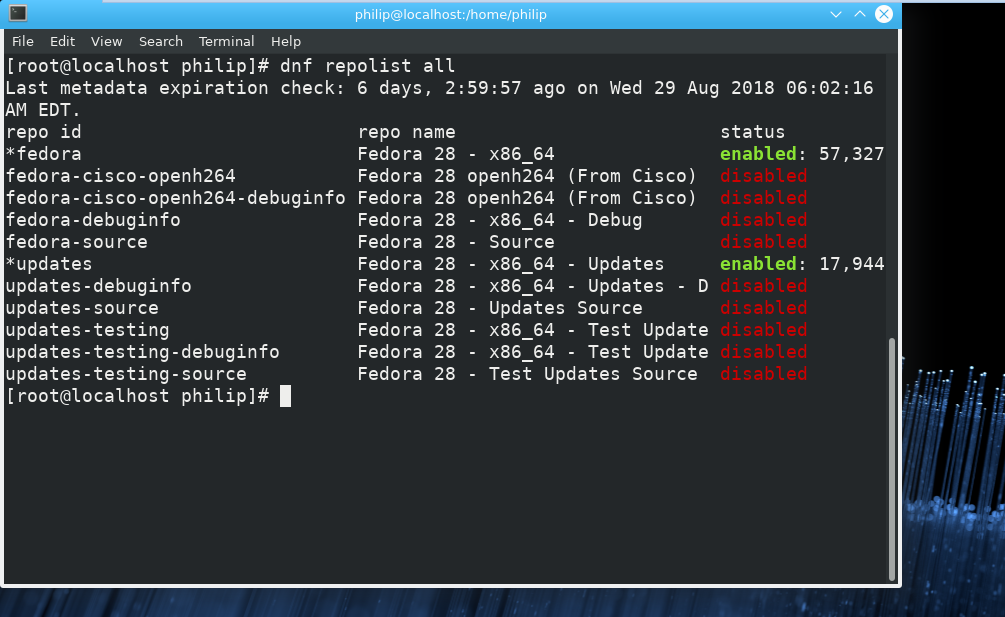Open the File menu
1005x617 pixels.
22,42
